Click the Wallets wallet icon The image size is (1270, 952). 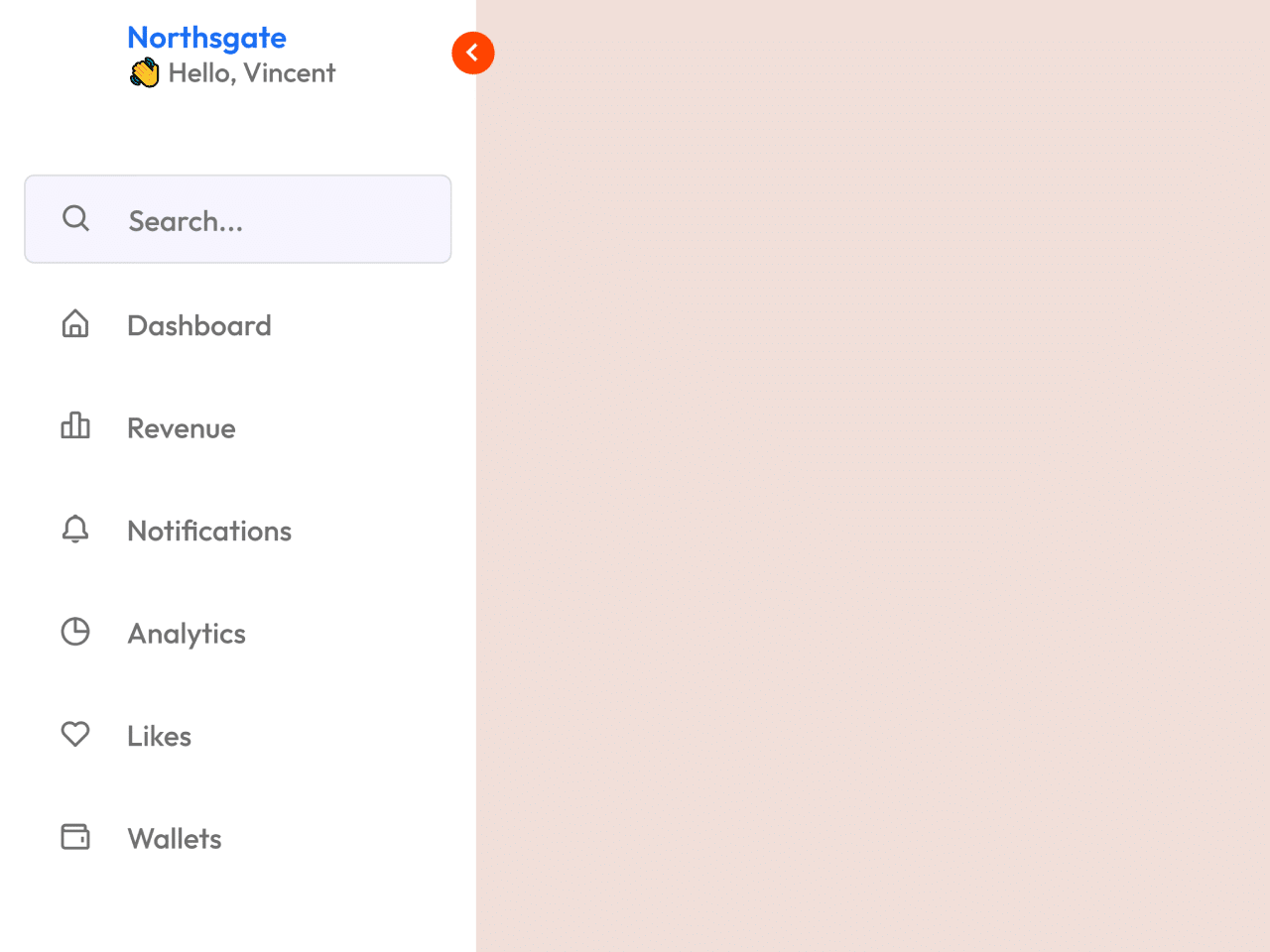(75, 837)
